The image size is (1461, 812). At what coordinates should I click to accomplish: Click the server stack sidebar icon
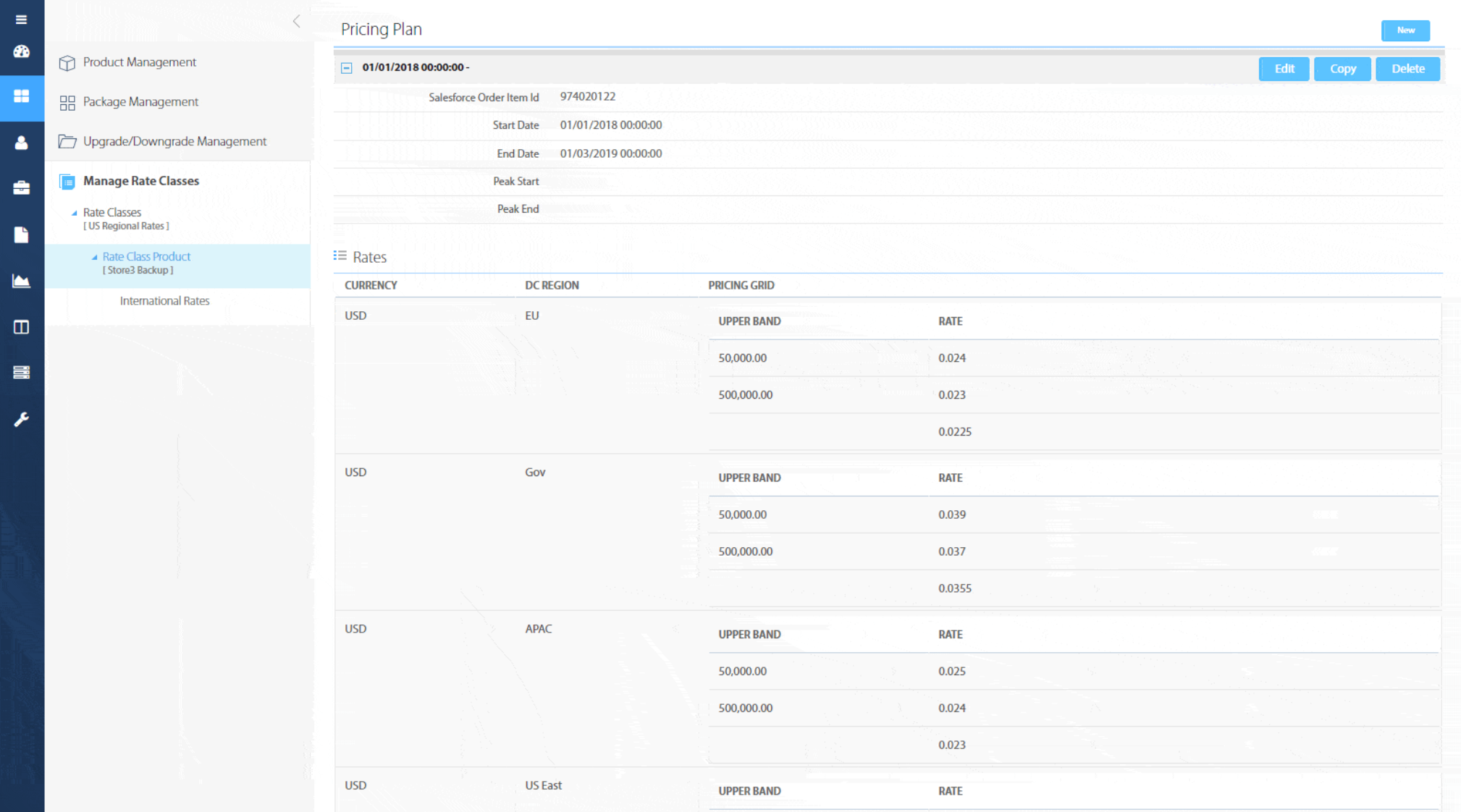tap(21, 372)
